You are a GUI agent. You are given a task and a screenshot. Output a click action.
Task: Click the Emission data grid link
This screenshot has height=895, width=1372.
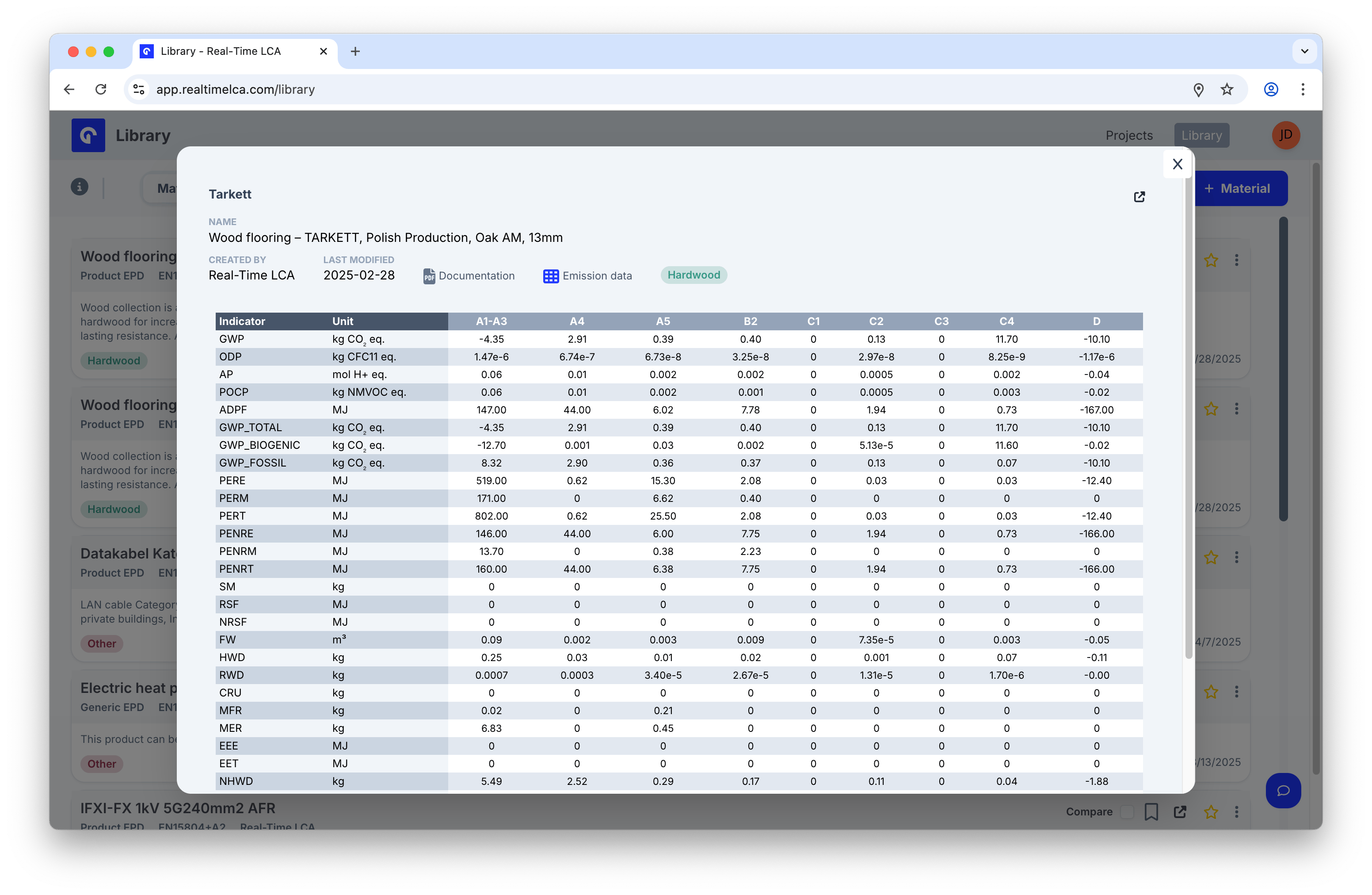[x=587, y=275]
